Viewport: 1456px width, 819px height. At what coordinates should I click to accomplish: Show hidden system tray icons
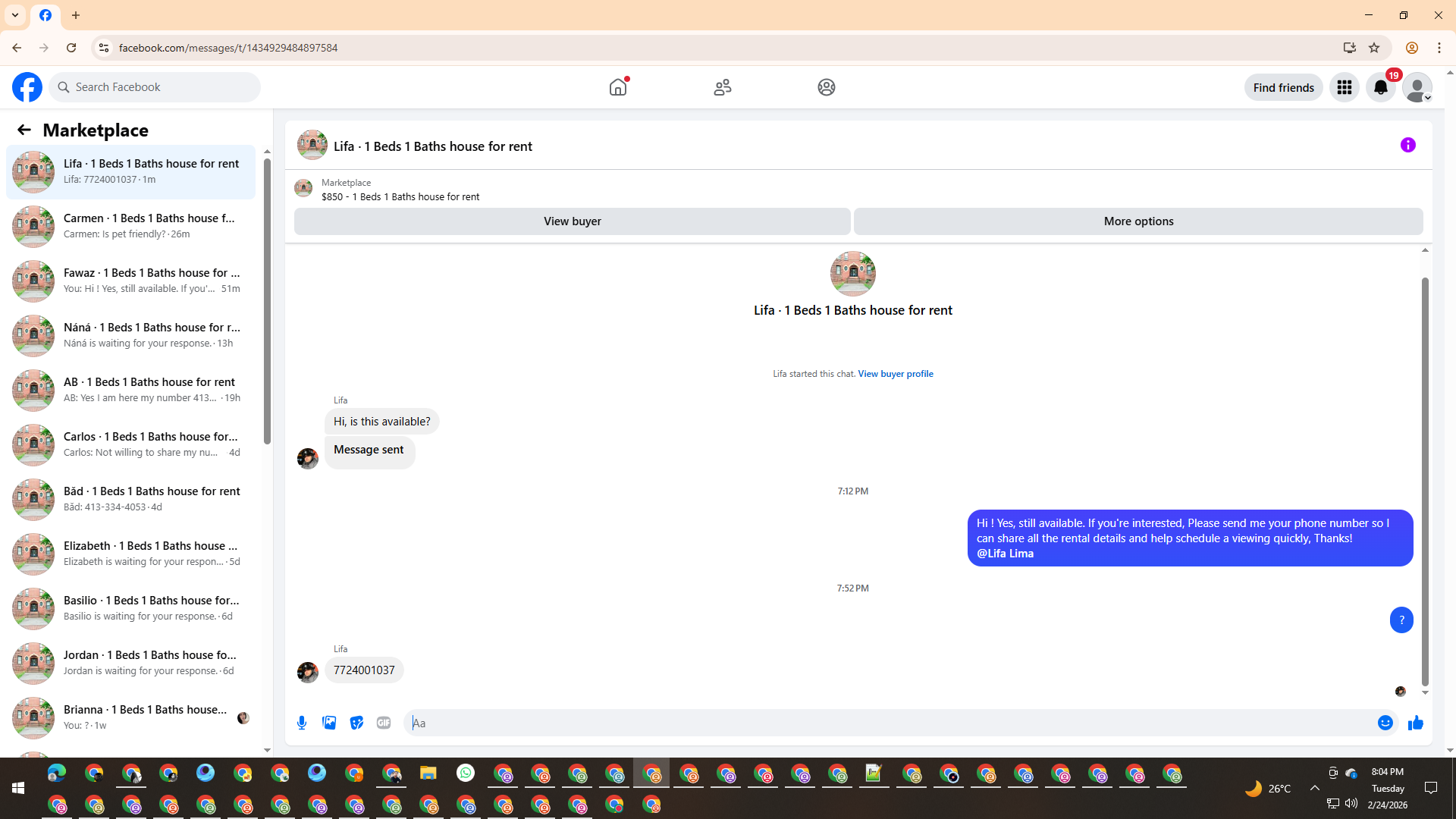point(1314,788)
